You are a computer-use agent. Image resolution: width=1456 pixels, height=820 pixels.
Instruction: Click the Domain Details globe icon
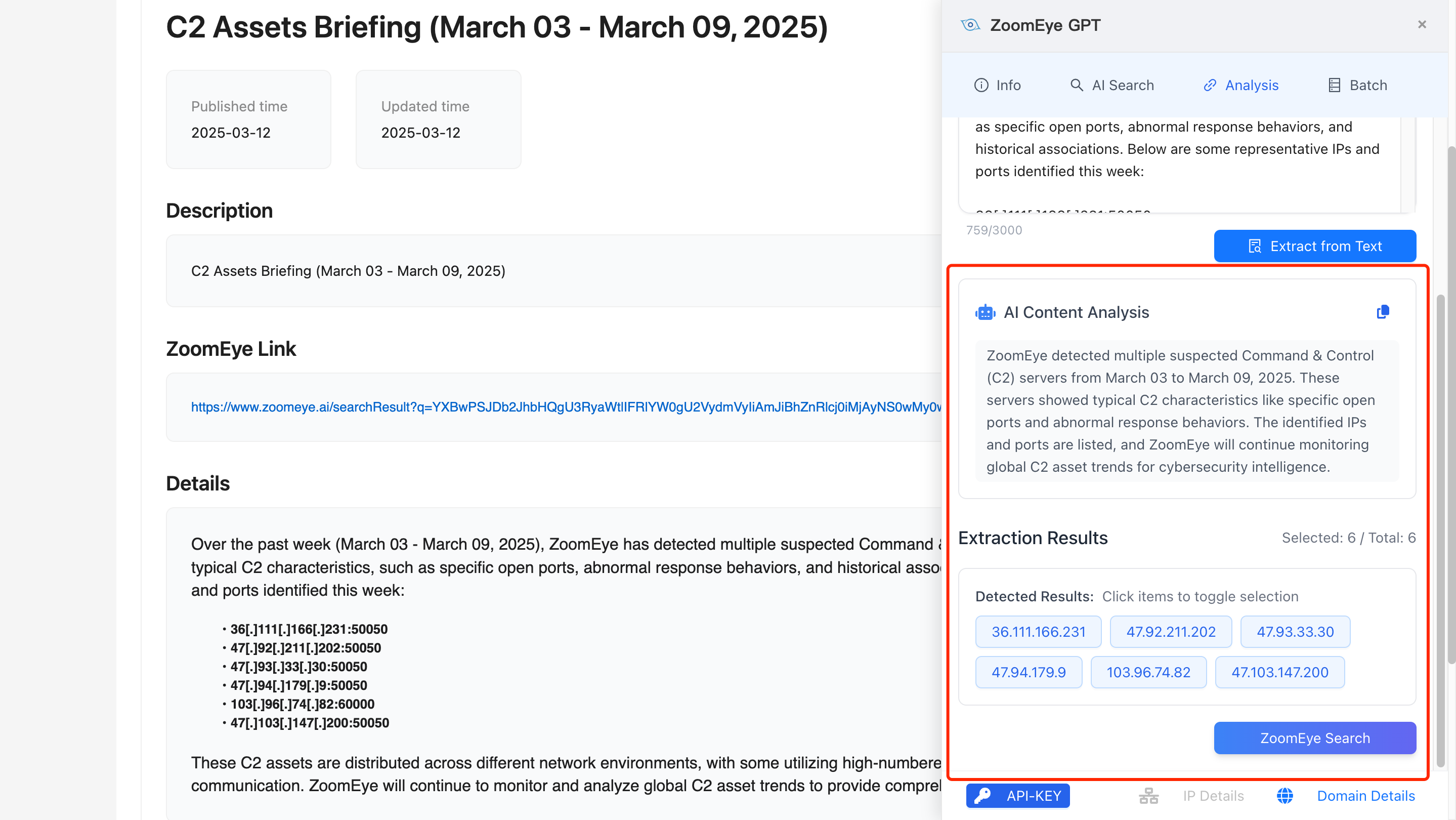[1284, 796]
